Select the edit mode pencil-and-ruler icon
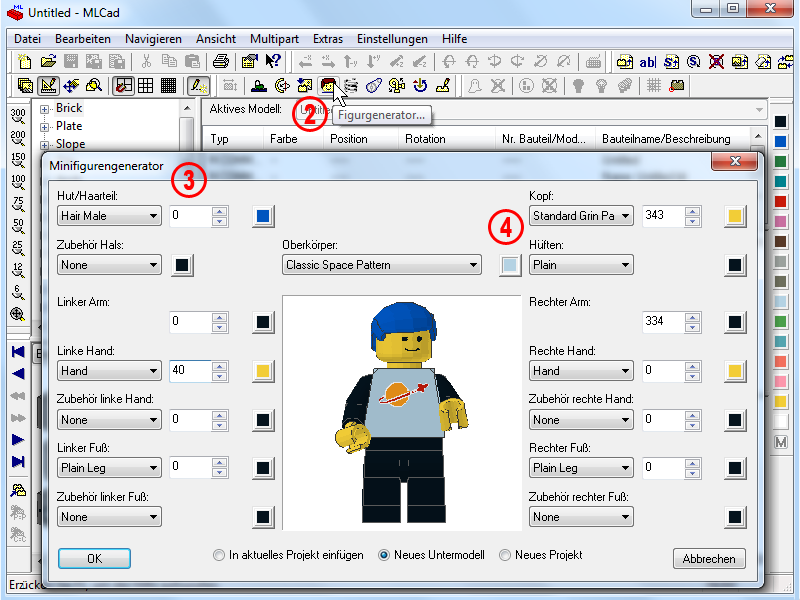The width and height of the screenshot is (800, 600). [x=48, y=85]
